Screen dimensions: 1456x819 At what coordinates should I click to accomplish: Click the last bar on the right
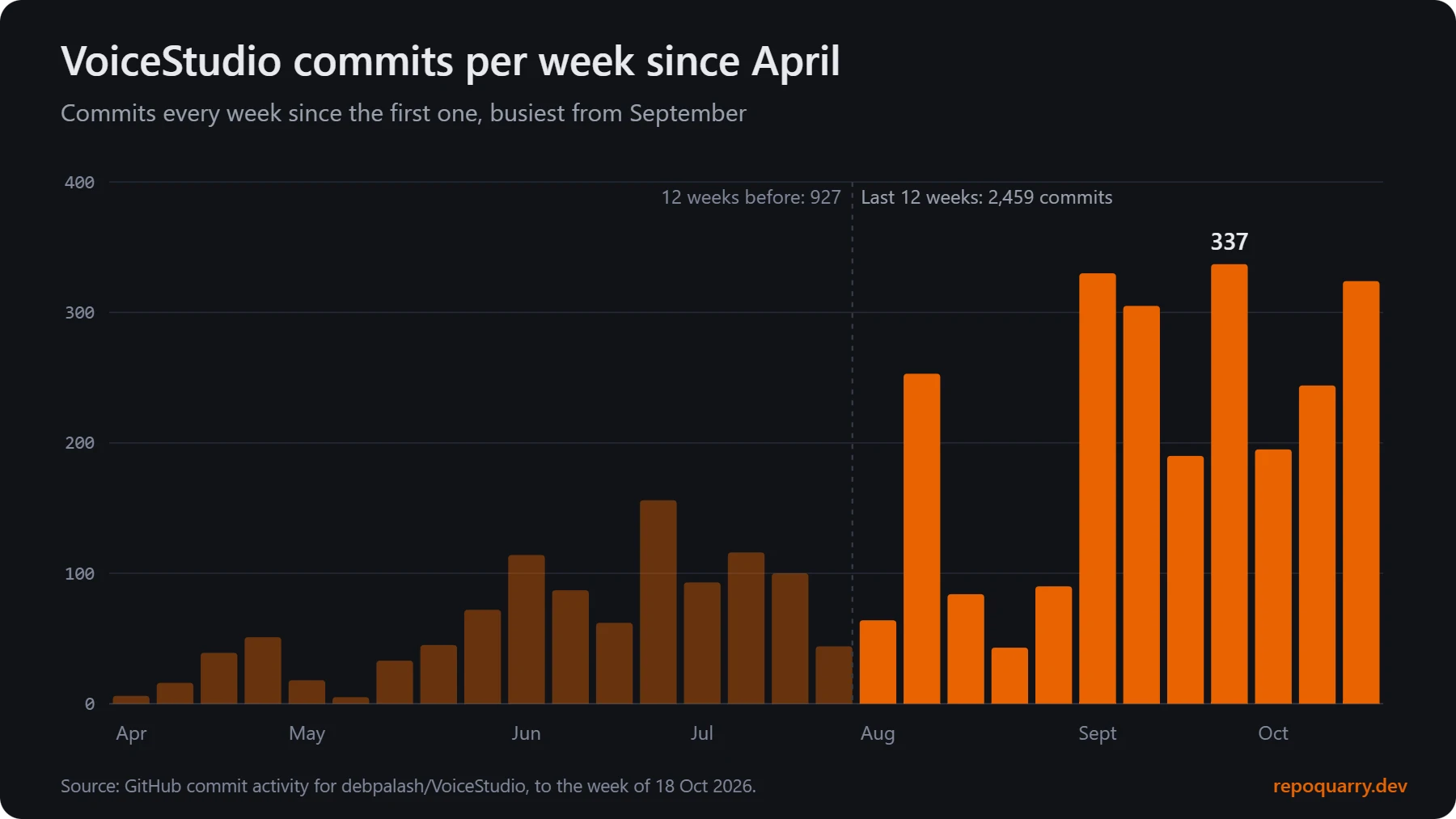(1361, 492)
